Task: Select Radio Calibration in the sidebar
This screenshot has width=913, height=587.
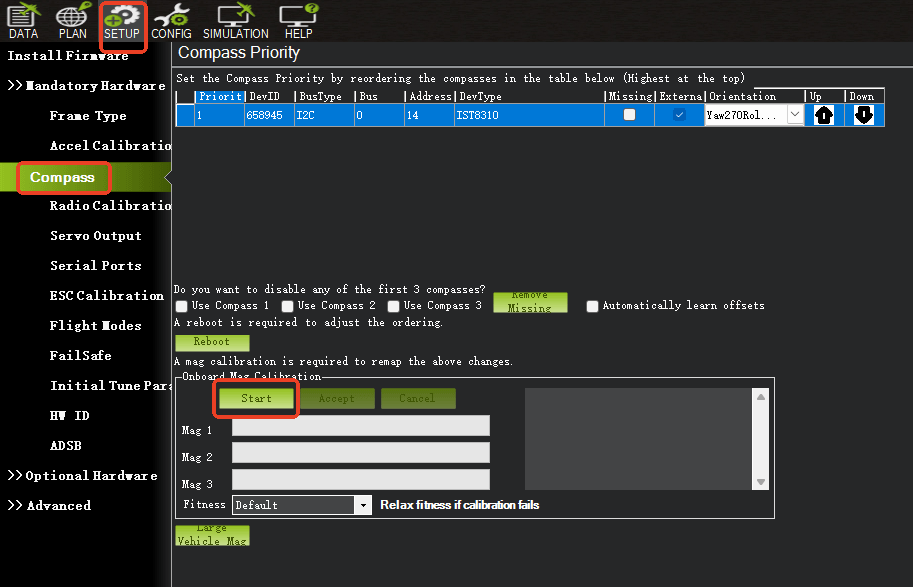Action: pyautogui.click(x=110, y=206)
